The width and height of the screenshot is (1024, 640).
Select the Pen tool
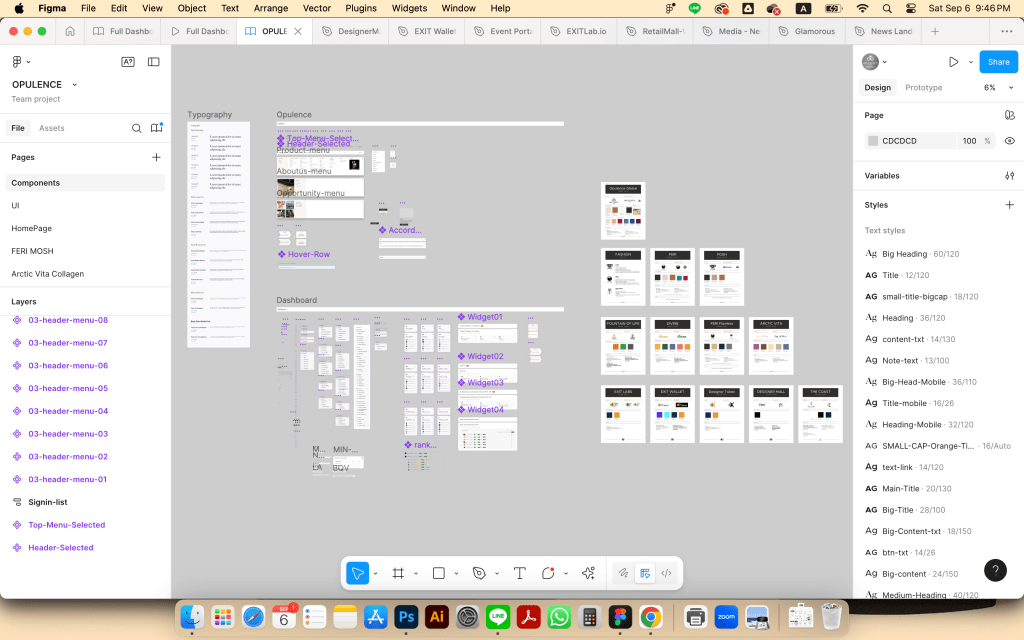(x=479, y=573)
